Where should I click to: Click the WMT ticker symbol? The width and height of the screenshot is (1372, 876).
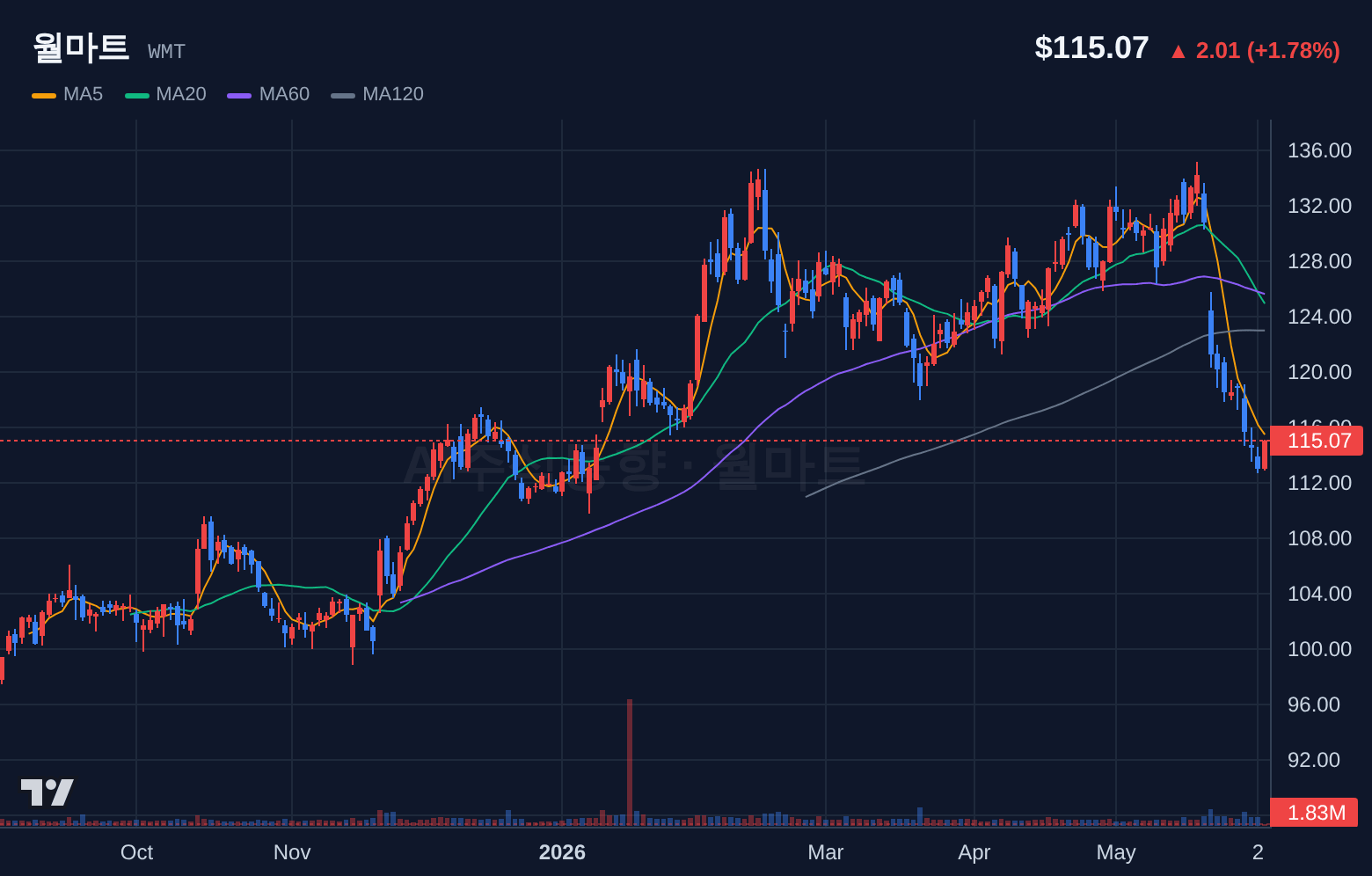tap(167, 52)
